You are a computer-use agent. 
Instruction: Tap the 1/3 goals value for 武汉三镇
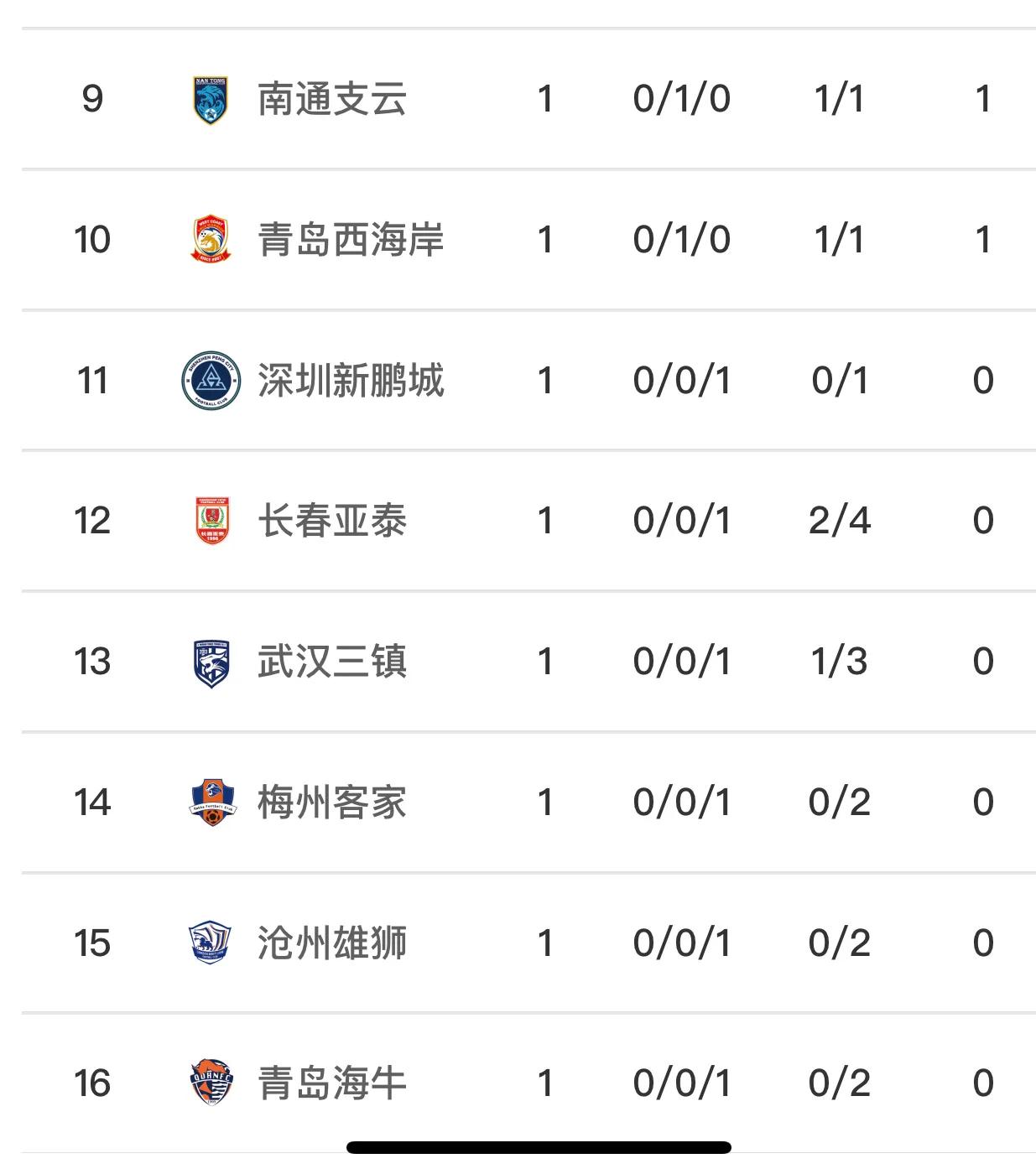pos(840,662)
